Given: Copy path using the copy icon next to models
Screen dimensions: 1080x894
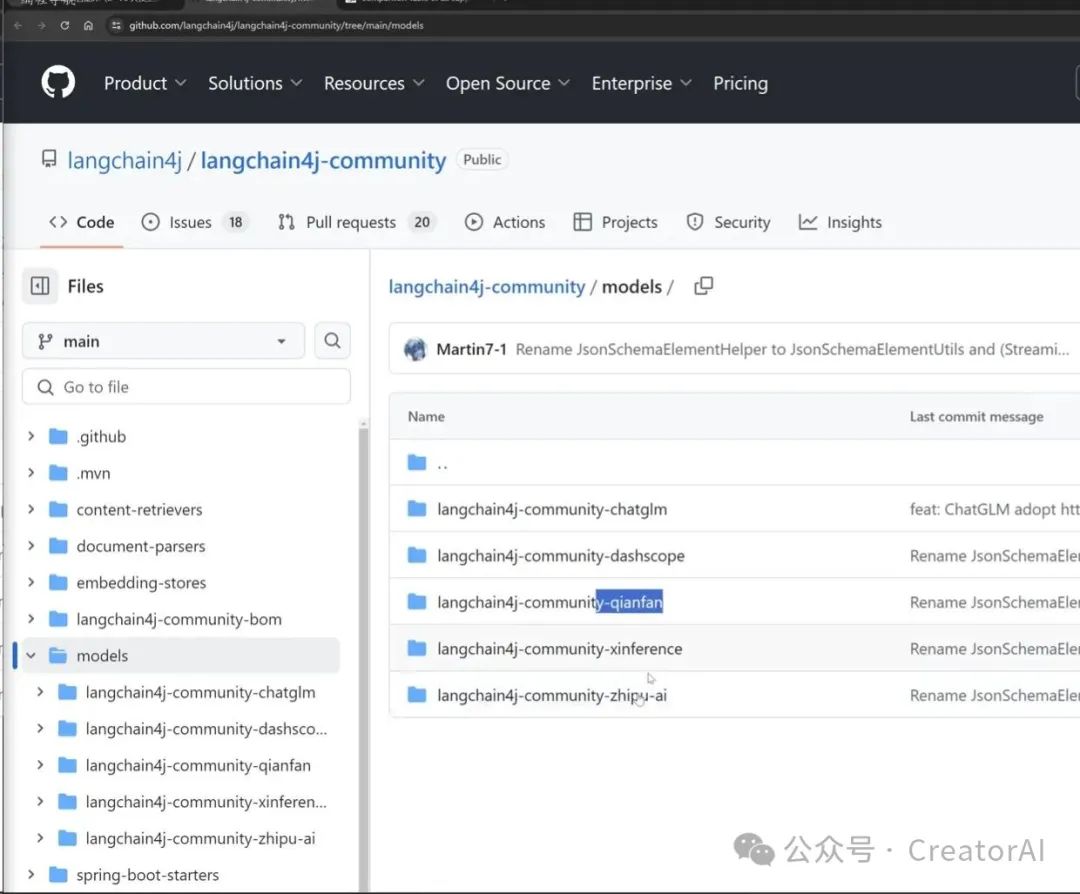Looking at the screenshot, I should click(703, 286).
